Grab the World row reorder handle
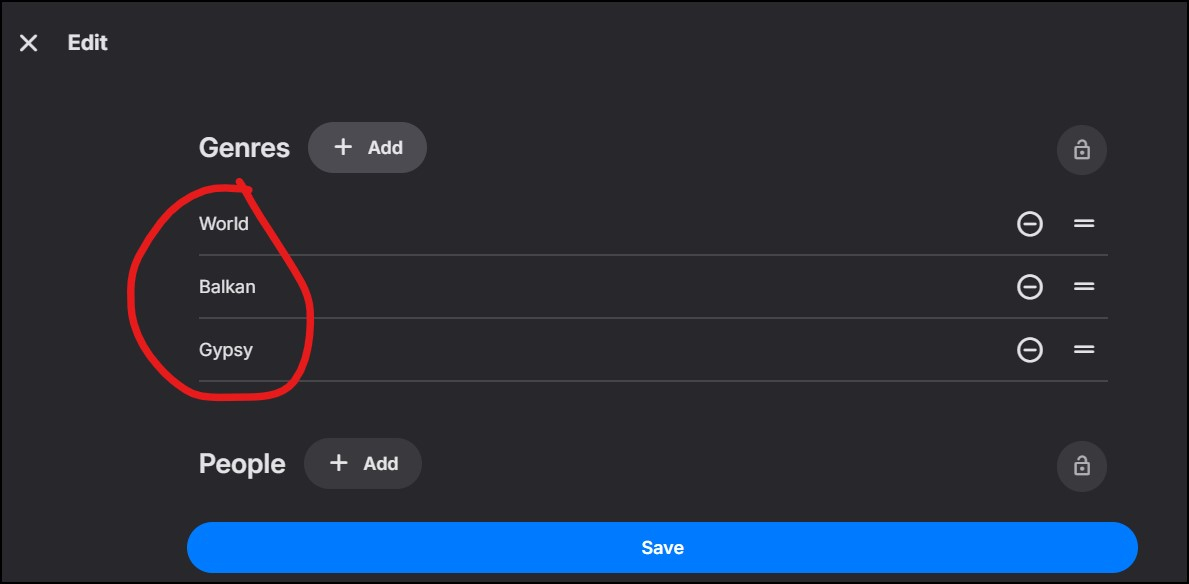Image resolution: width=1189 pixels, height=584 pixels. pyautogui.click(x=1084, y=224)
